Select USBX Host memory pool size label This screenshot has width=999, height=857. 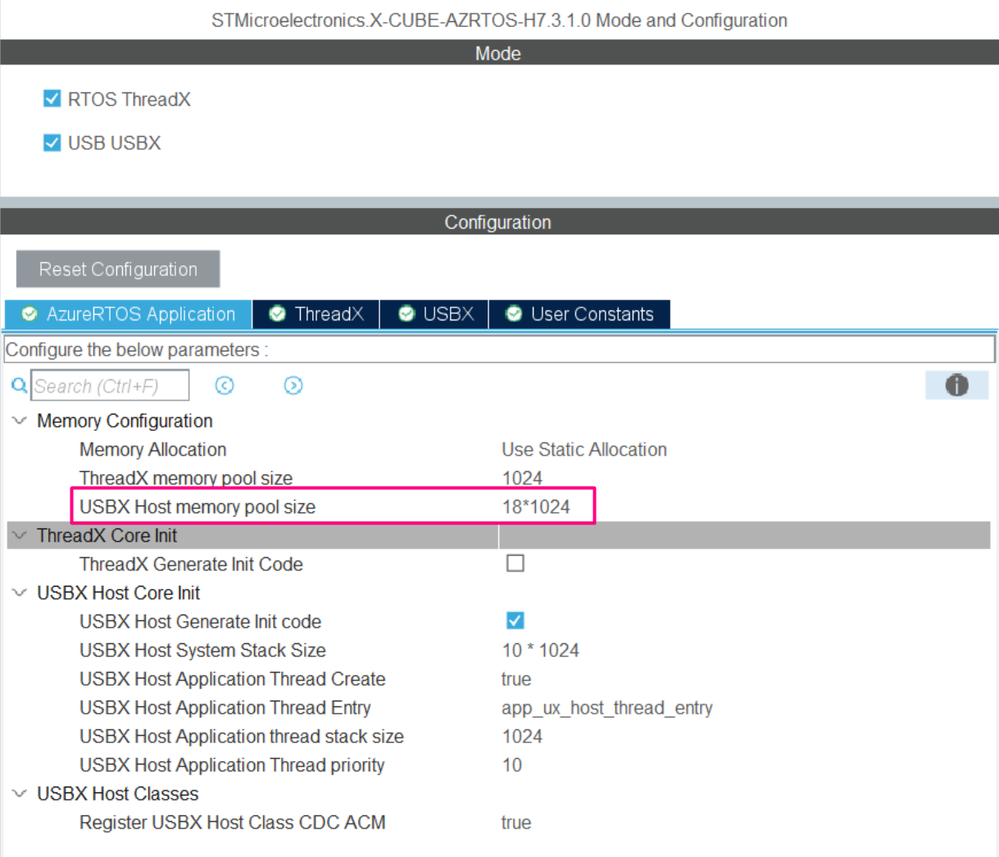[198, 507]
